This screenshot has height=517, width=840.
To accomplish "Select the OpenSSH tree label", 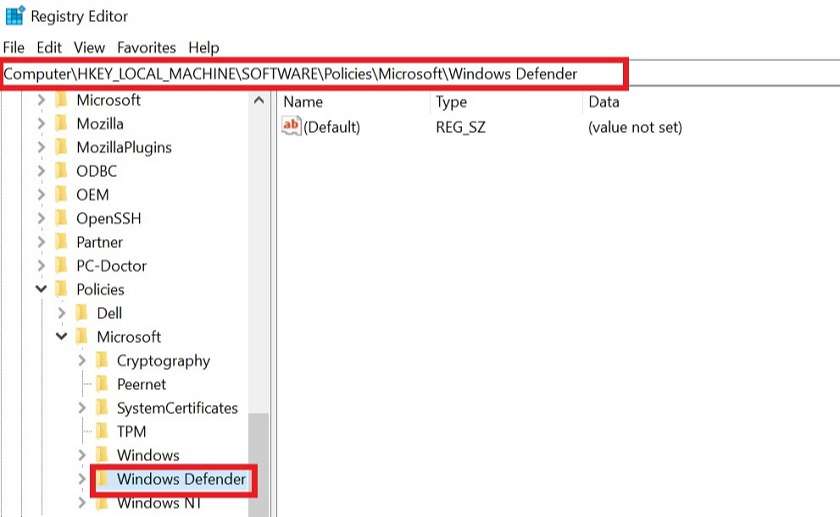I will click(x=109, y=219).
